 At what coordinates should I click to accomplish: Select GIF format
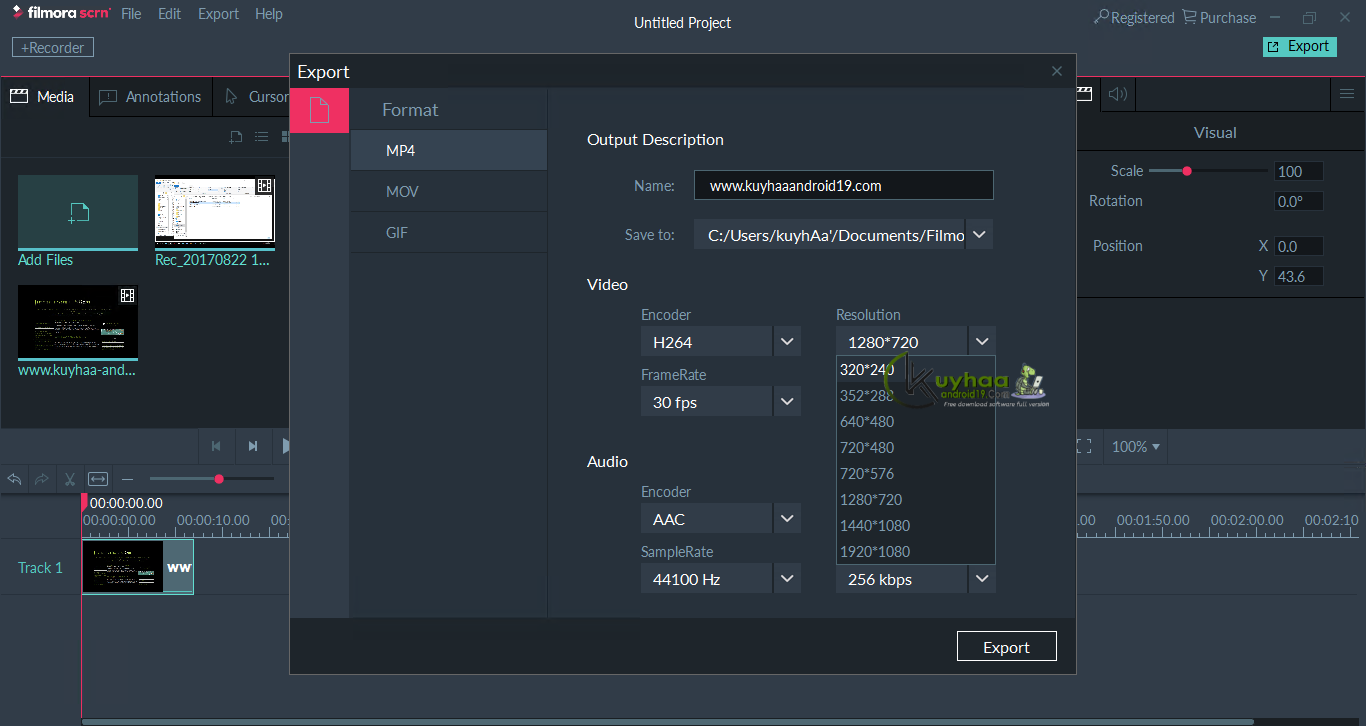pyautogui.click(x=448, y=232)
